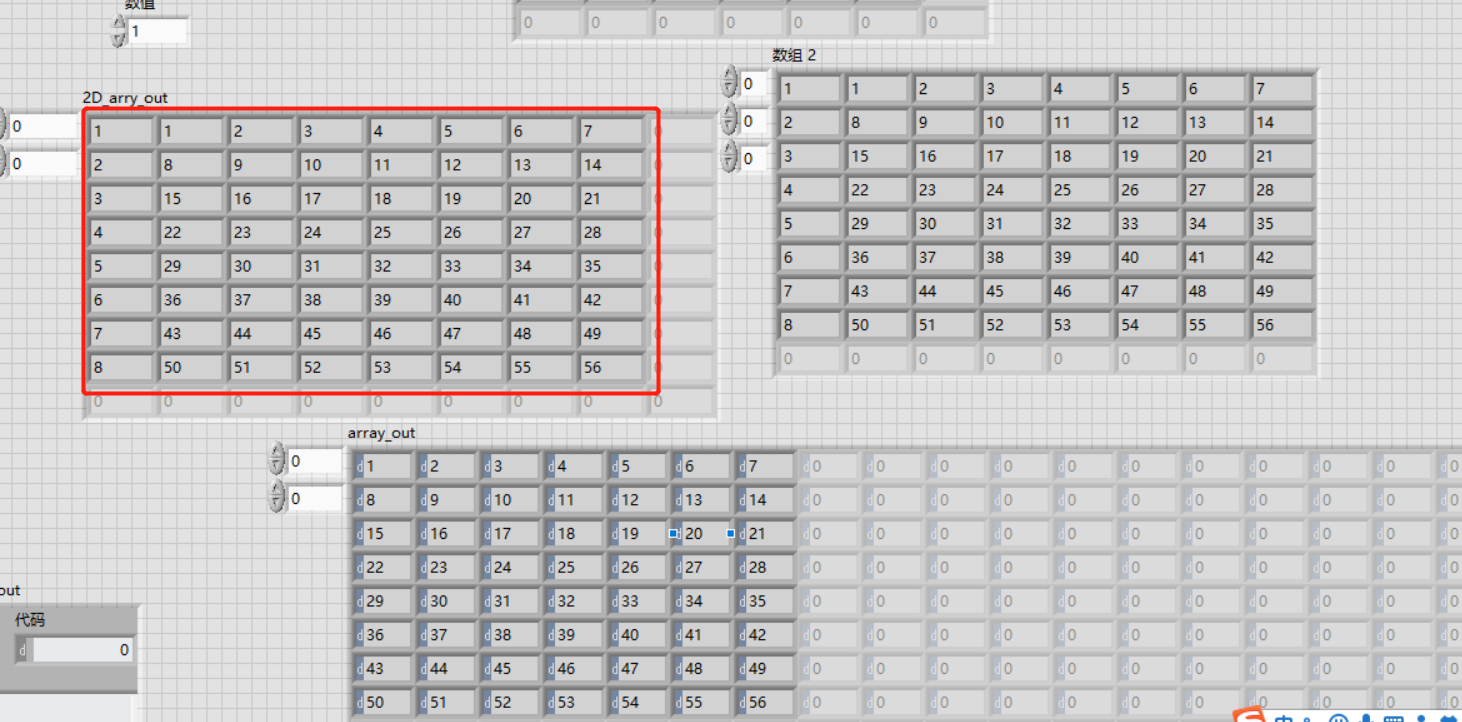Select the 数组 2 label
Image resolution: width=1462 pixels, height=722 pixels.
794,55
